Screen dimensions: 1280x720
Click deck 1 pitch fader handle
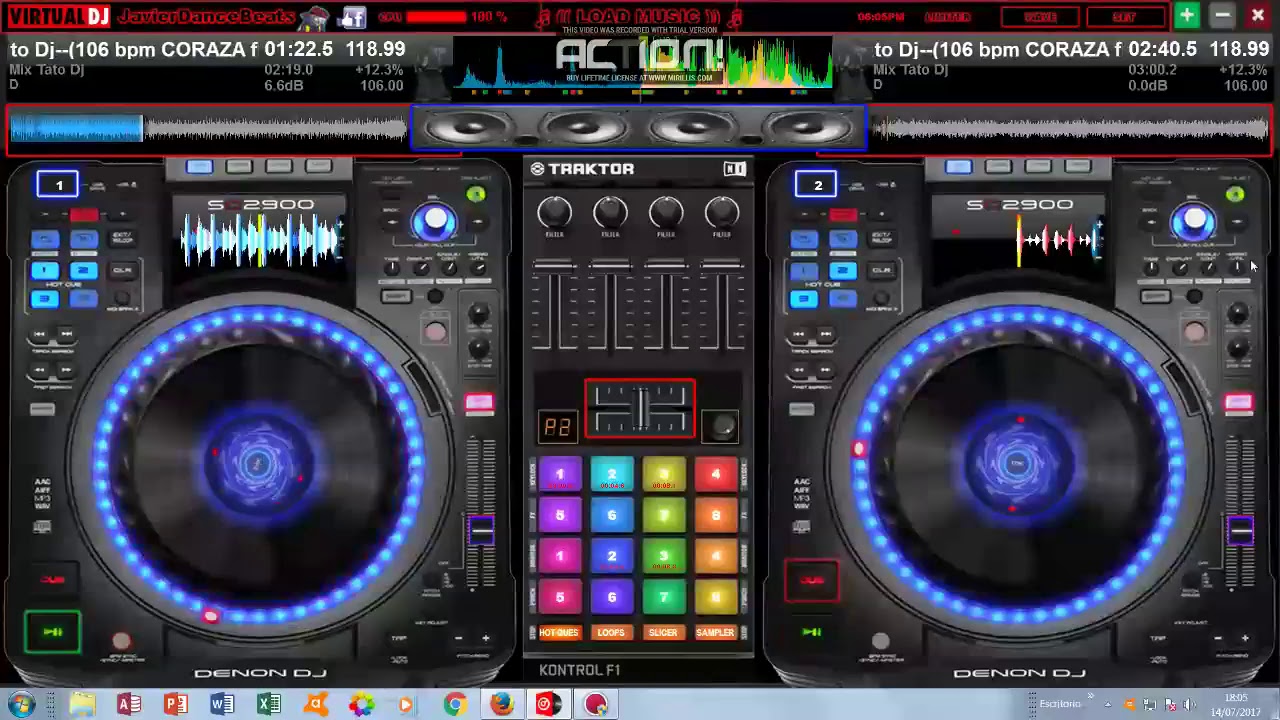481,531
